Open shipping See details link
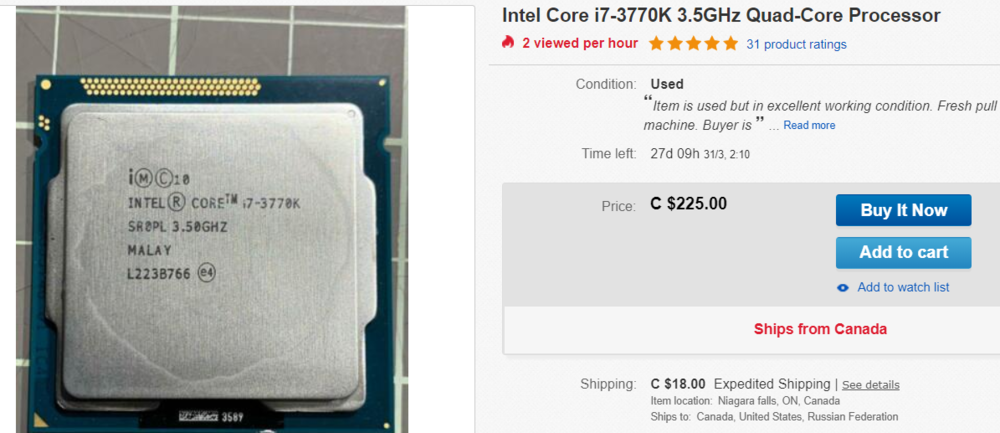1000x433 pixels. tap(871, 385)
